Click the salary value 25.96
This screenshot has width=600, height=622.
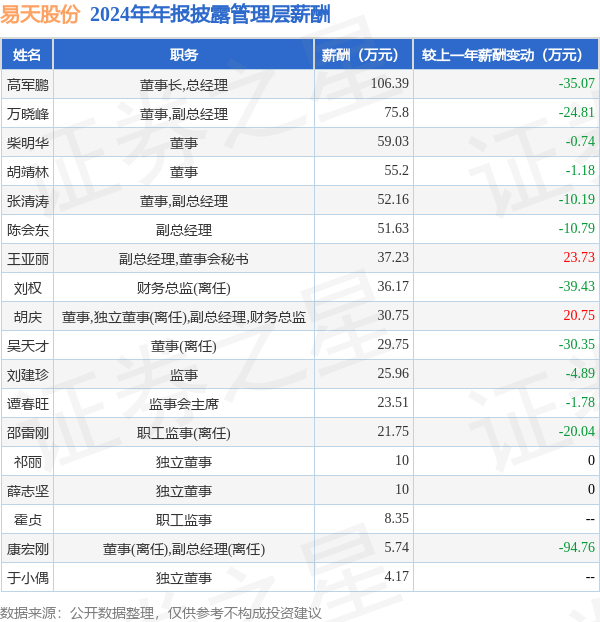click(393, 373)
